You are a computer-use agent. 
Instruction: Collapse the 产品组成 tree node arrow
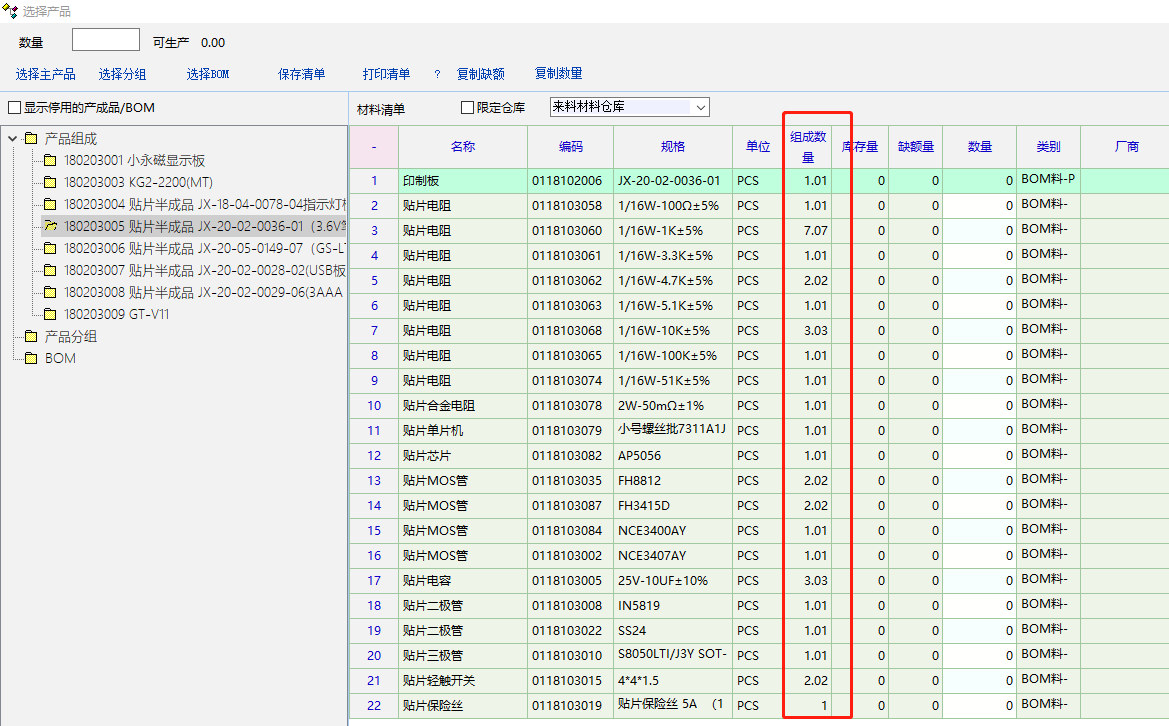[12, 139]
